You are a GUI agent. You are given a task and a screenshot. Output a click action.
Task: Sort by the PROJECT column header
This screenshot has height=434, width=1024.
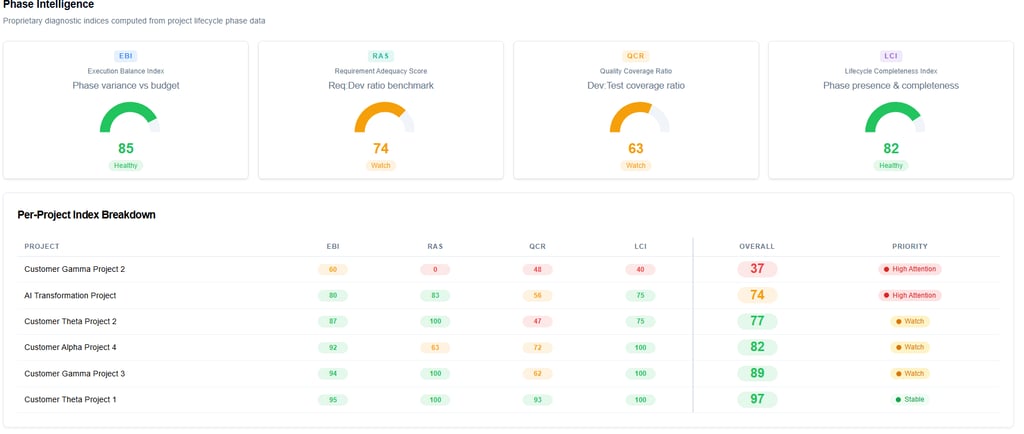[42, 247]
